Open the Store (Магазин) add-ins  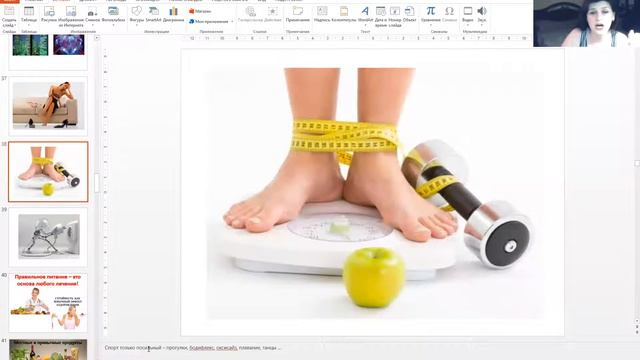click(200, 11)
